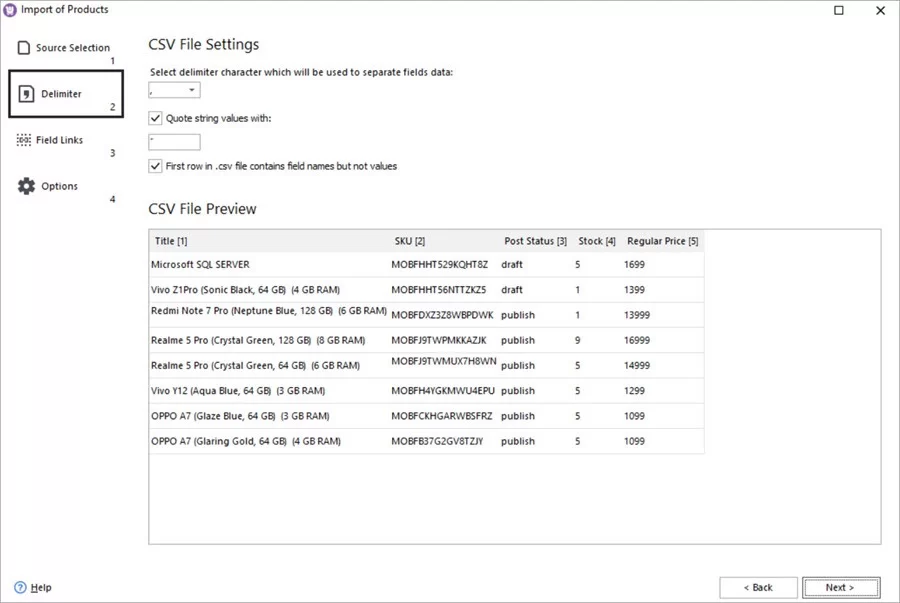Click the SKU column header
The width and height of the screenshot is (900, 603).
(410, 240)
